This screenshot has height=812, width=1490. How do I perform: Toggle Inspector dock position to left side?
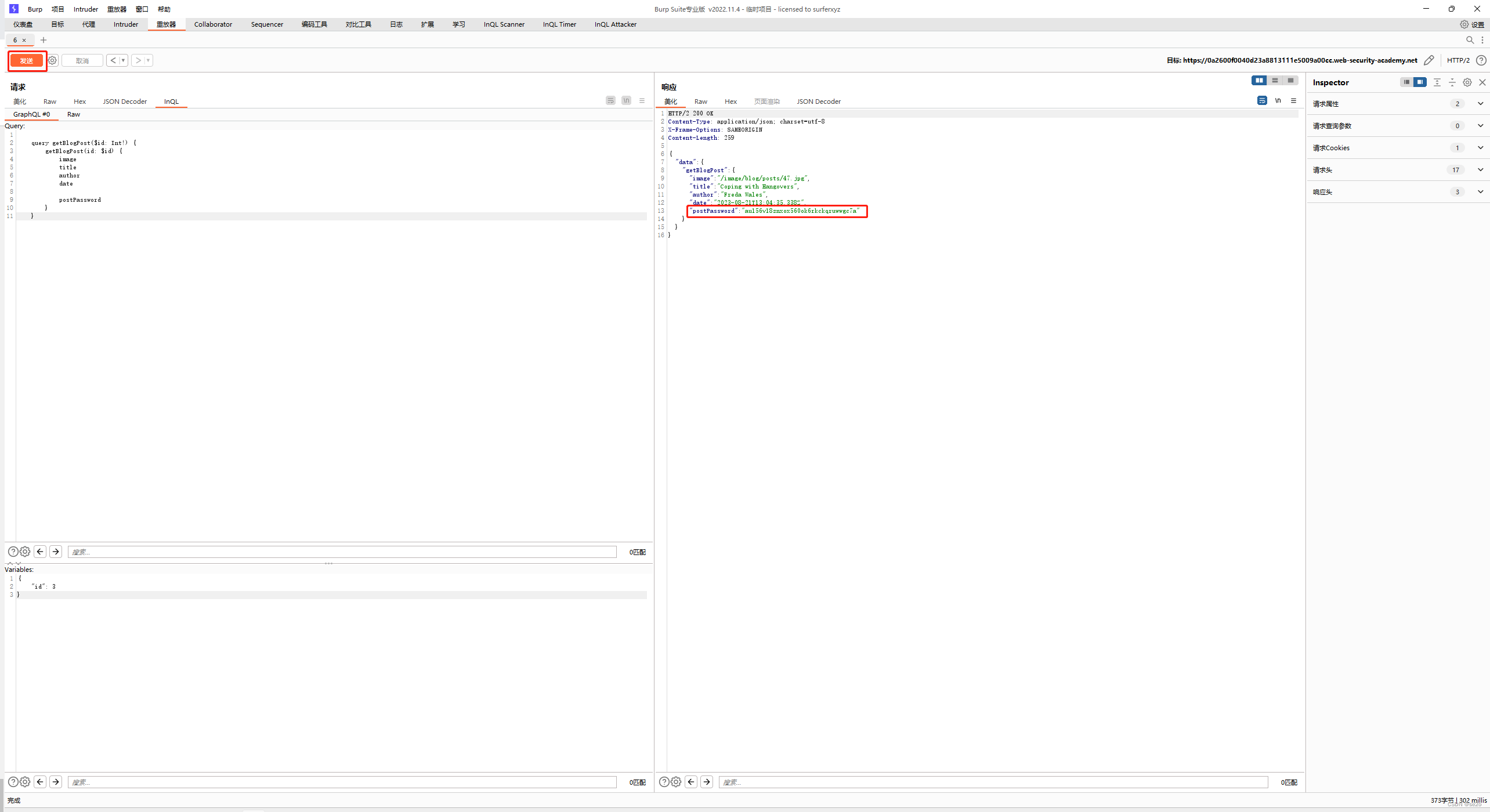coord(1406,82)
